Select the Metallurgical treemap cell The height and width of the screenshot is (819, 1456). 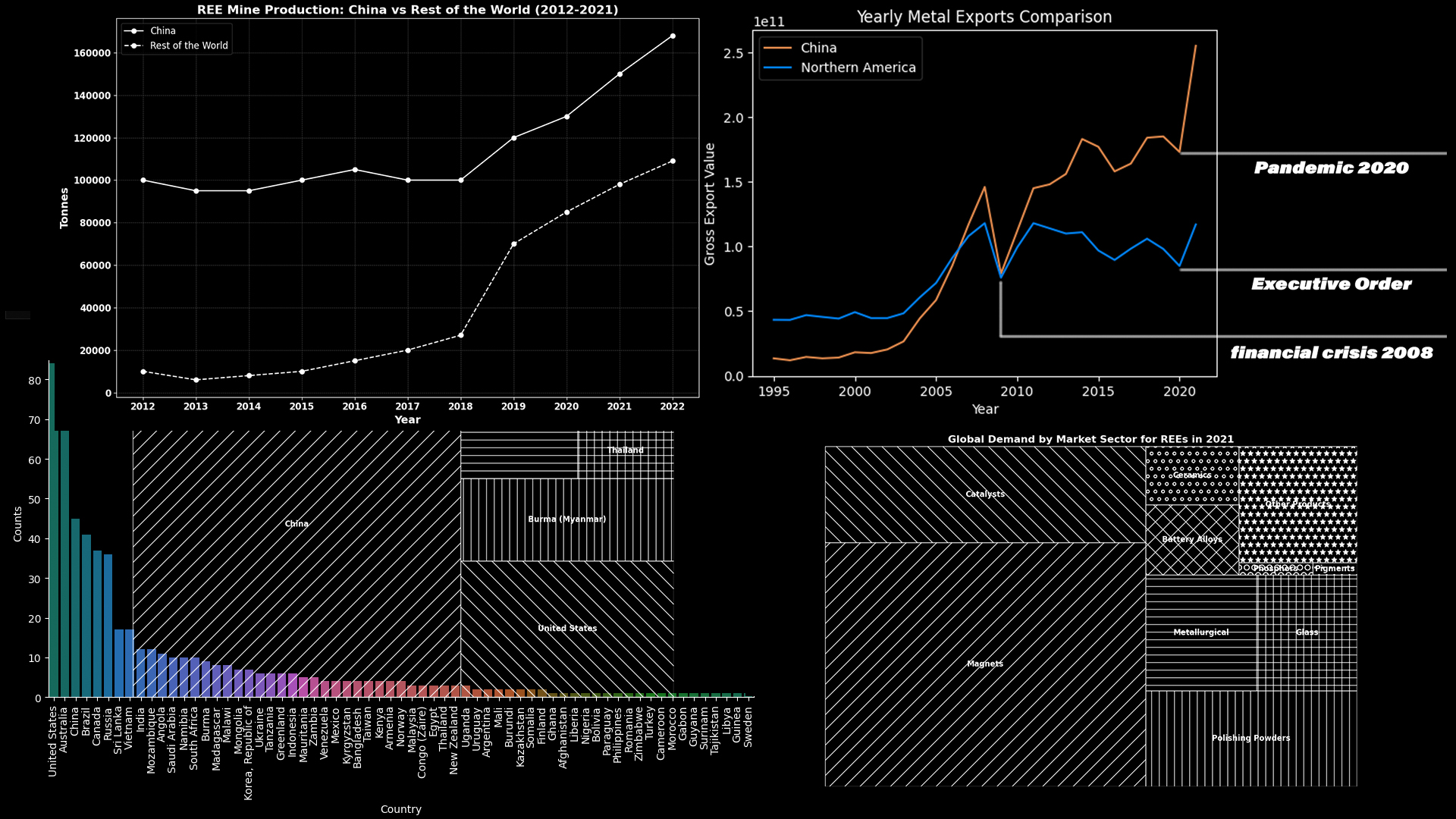(x=1201, y=632)
